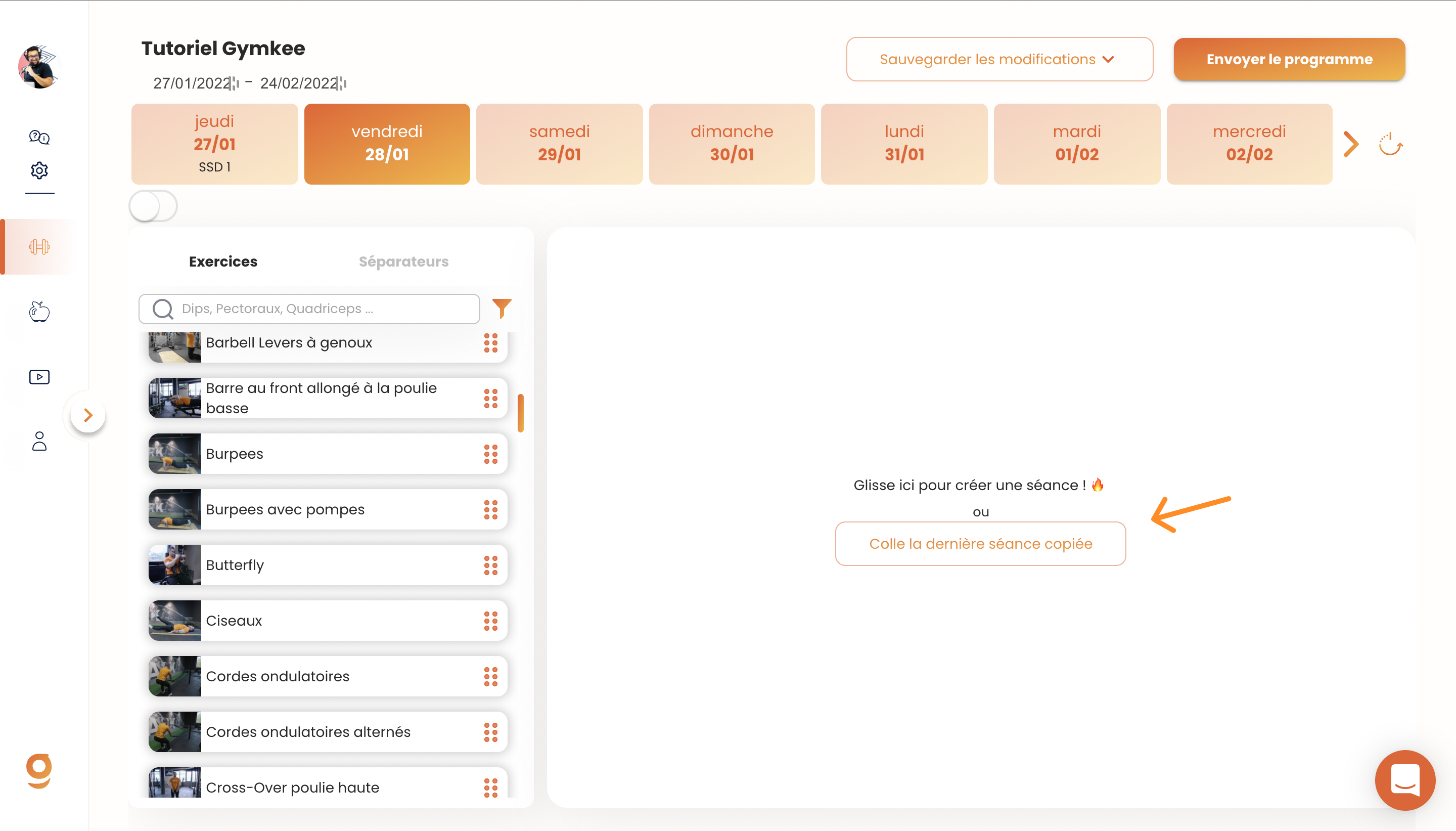Switch to Séparateurs tab
Screen dimensions: 1456x831
(404, 261)
